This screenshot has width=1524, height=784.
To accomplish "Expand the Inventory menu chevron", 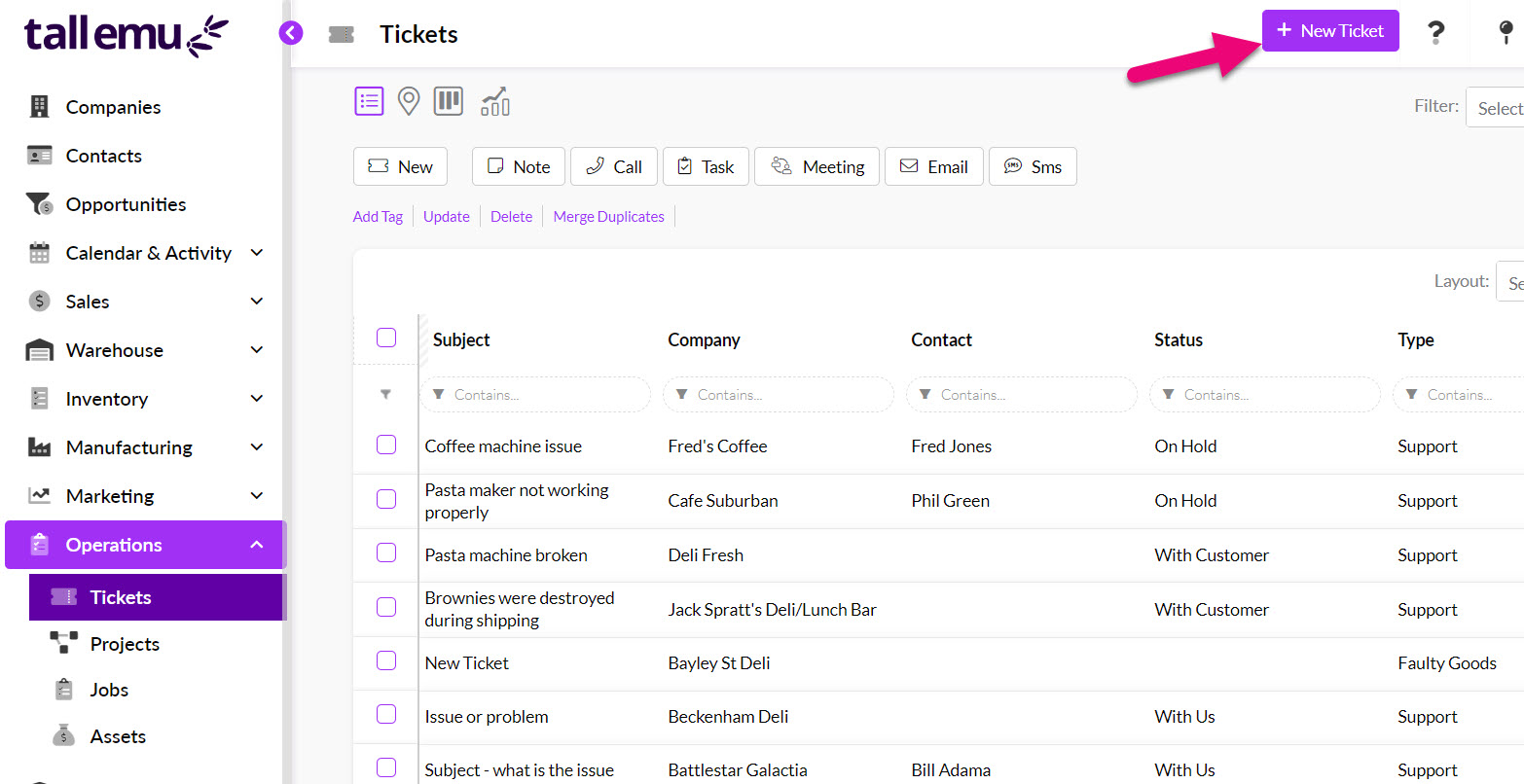I will [x=257, y=399].
